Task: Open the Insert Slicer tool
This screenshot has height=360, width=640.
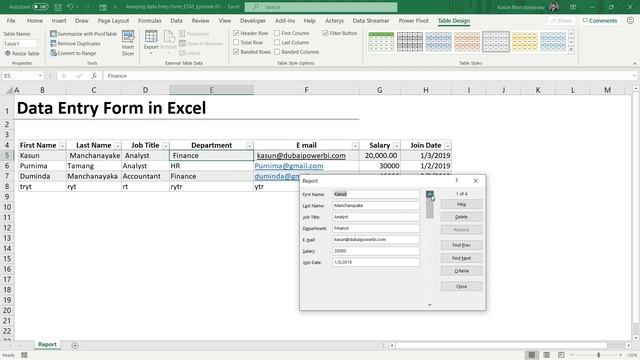Action: coord(128,43)
